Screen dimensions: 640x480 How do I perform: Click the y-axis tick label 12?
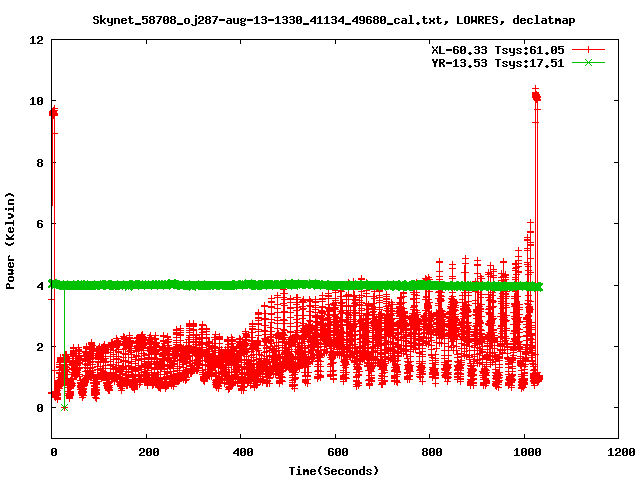tap(36, 40)
